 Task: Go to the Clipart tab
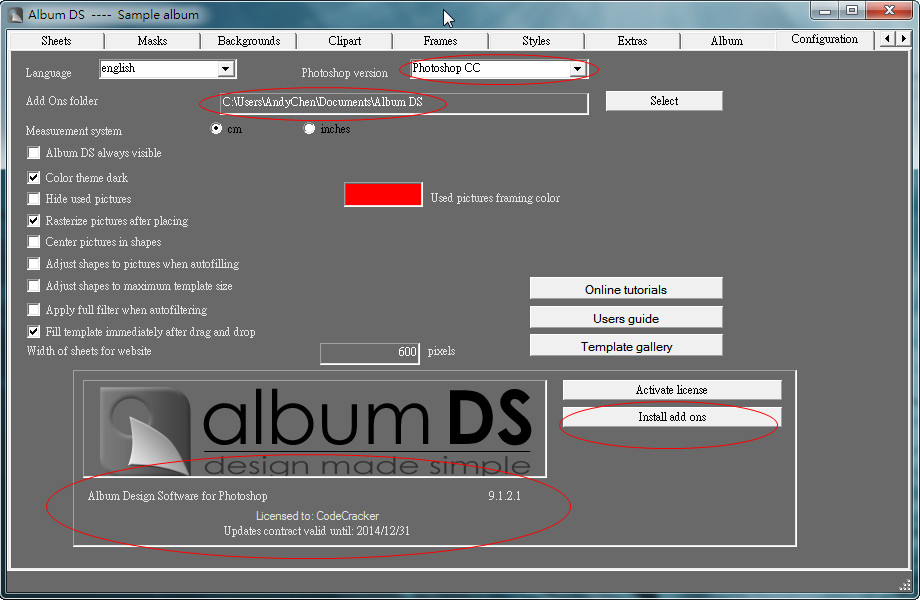[x=344, y=40]
